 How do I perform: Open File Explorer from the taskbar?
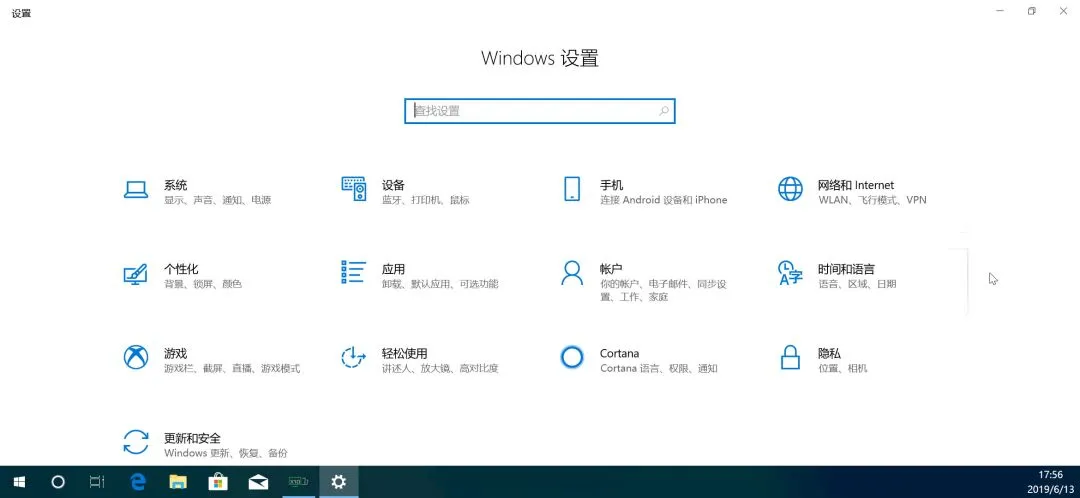(x=178, y=481)
